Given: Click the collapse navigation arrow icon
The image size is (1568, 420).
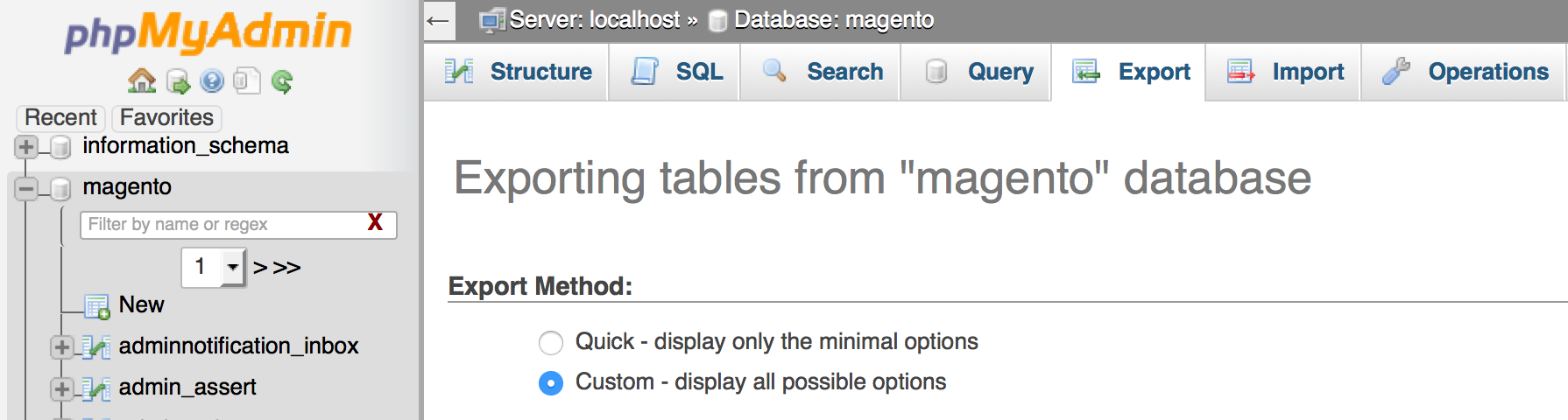Looking at the screenshot, I should 439,20.
